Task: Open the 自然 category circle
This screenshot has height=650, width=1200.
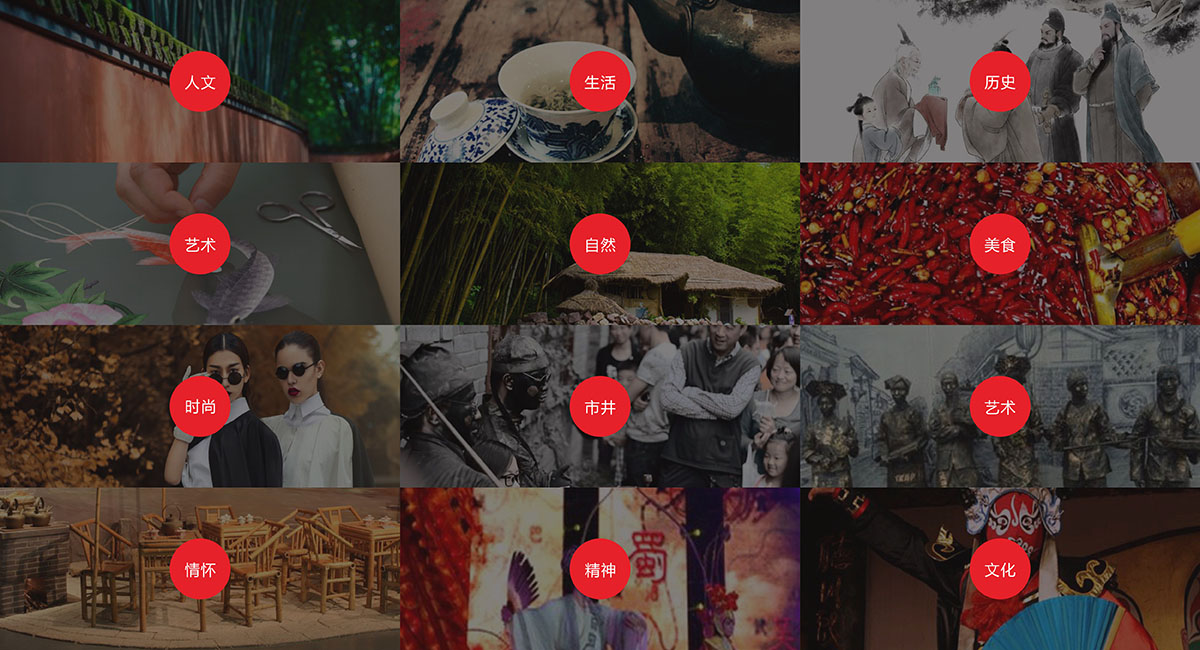Action: [x=600, y=244]
